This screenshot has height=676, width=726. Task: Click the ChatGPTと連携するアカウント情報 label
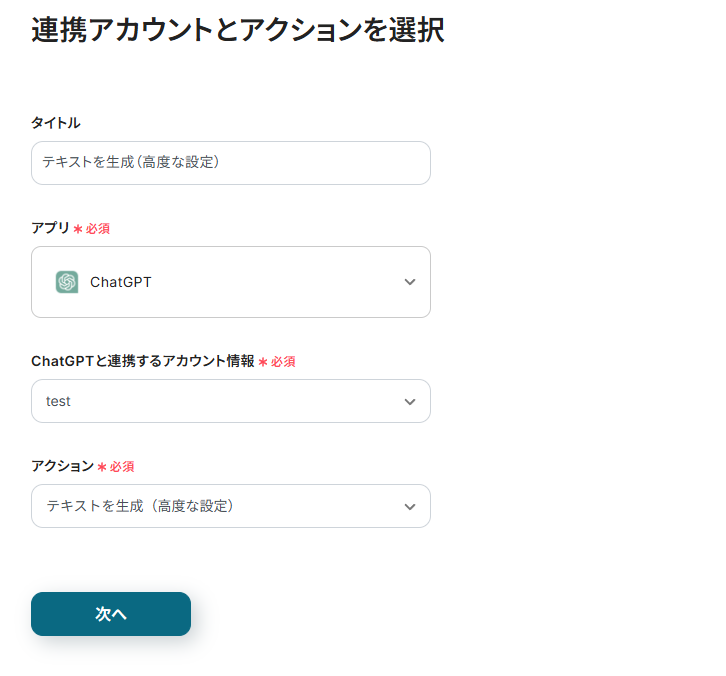[x=143, y=361]
